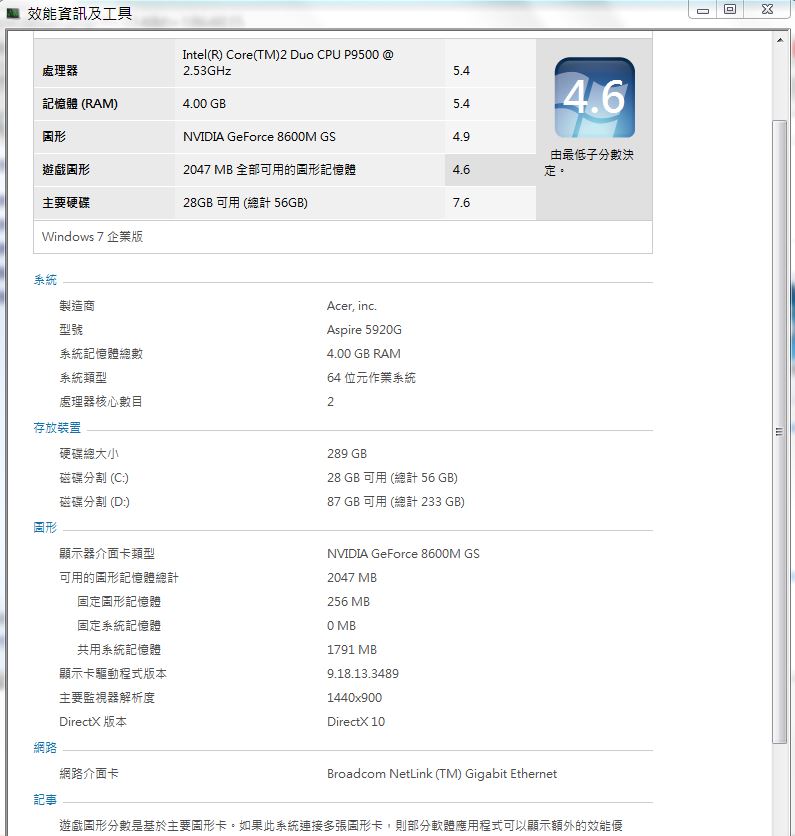Image resolution: width=795 pixels, height=836 pixels.
Task: Click the 固定系統記憶體 label
Action: click(x=119, y=625)
